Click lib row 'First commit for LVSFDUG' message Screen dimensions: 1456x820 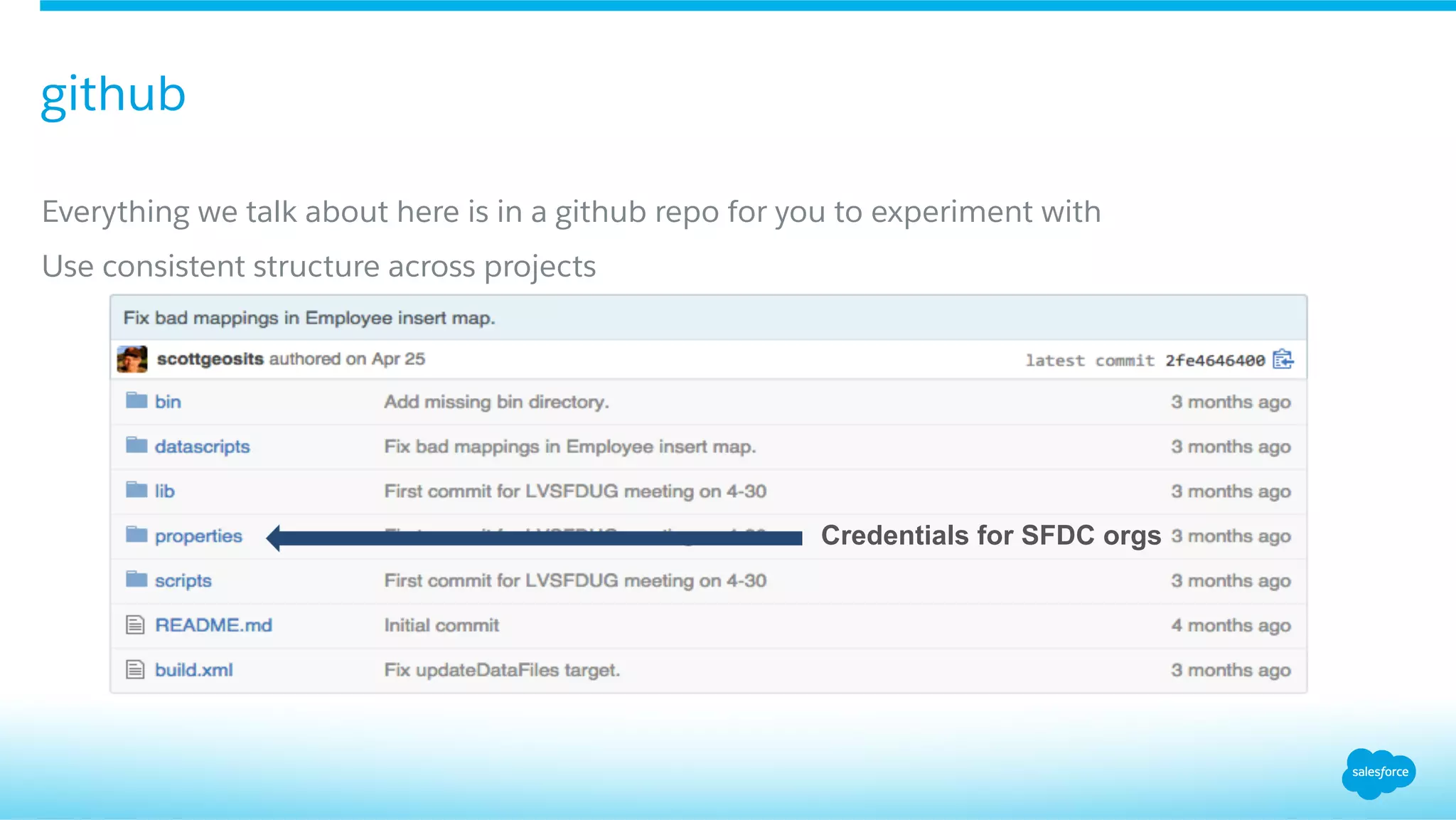(x=575, y=491)
